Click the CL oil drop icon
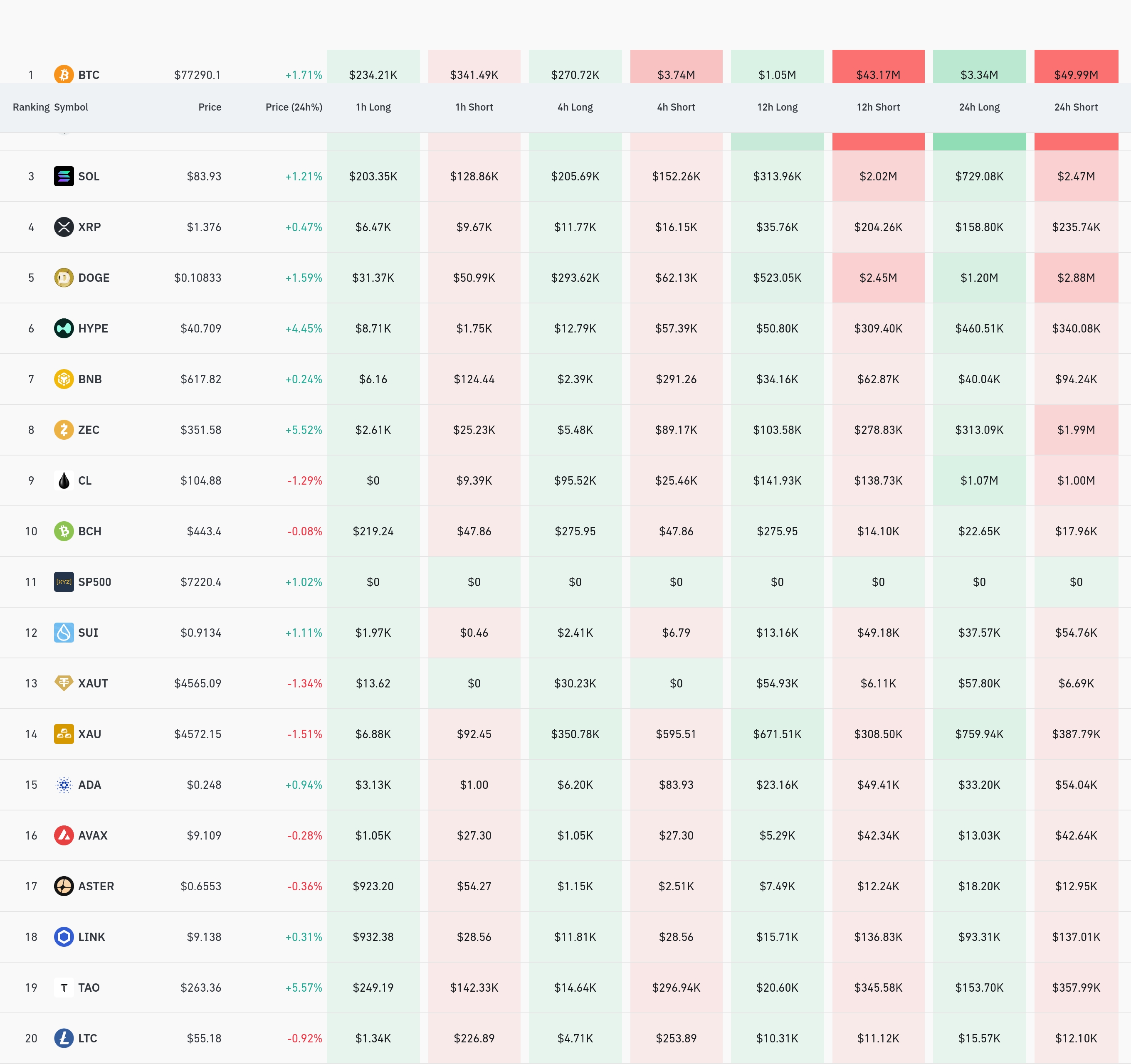 click(x=64, y=480)
